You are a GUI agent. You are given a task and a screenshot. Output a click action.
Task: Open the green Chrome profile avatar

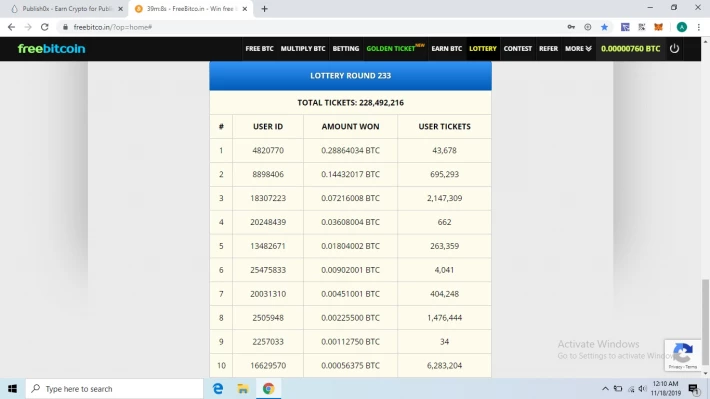coord(681,27)
